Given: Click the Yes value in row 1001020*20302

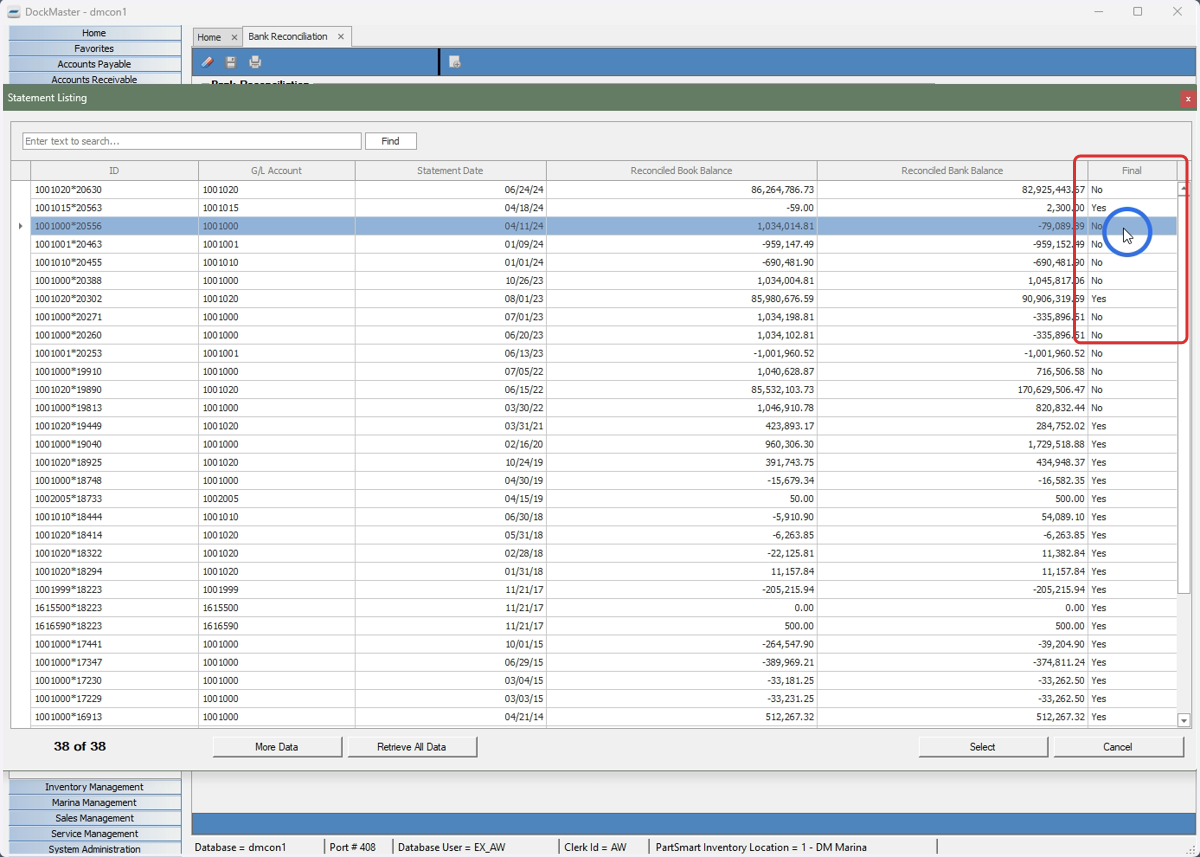Looking at the screenshot, I should [1099, 299].
